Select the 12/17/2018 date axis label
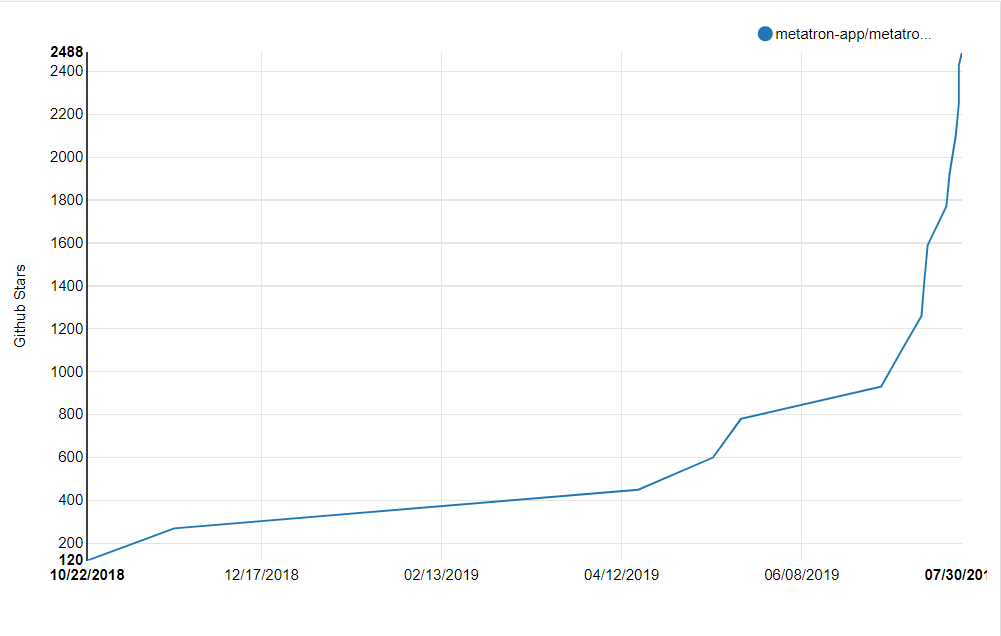The height and width of the screenshot is (636, 1001). [261, 575]
